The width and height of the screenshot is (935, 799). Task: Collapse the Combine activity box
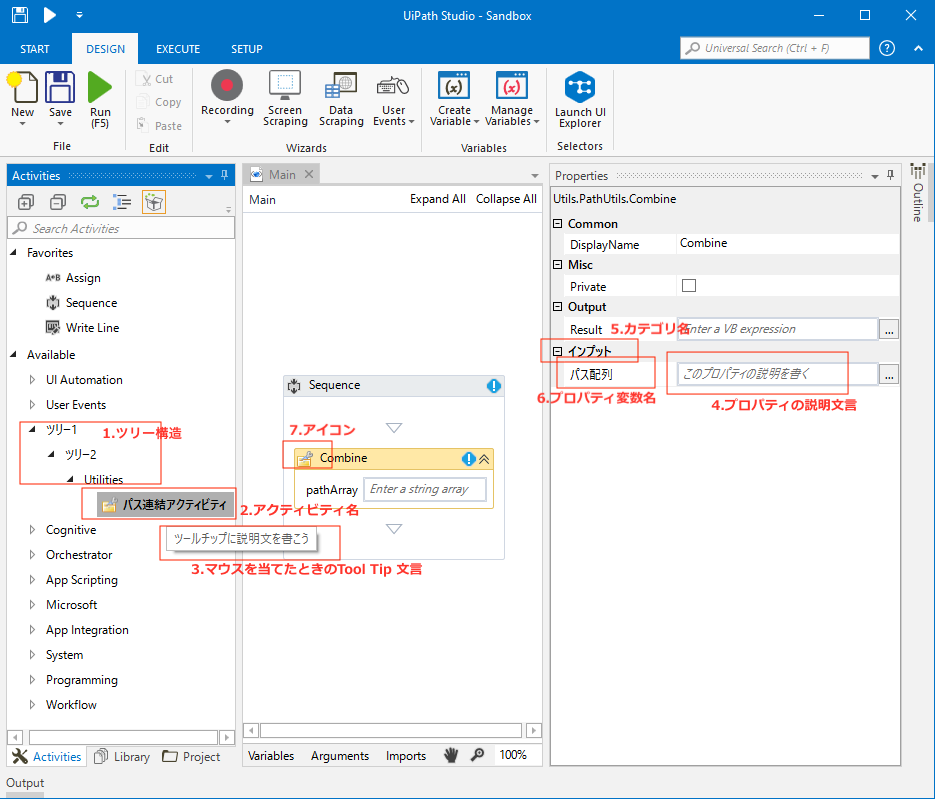pyautogui.click(x=484, y=459)
